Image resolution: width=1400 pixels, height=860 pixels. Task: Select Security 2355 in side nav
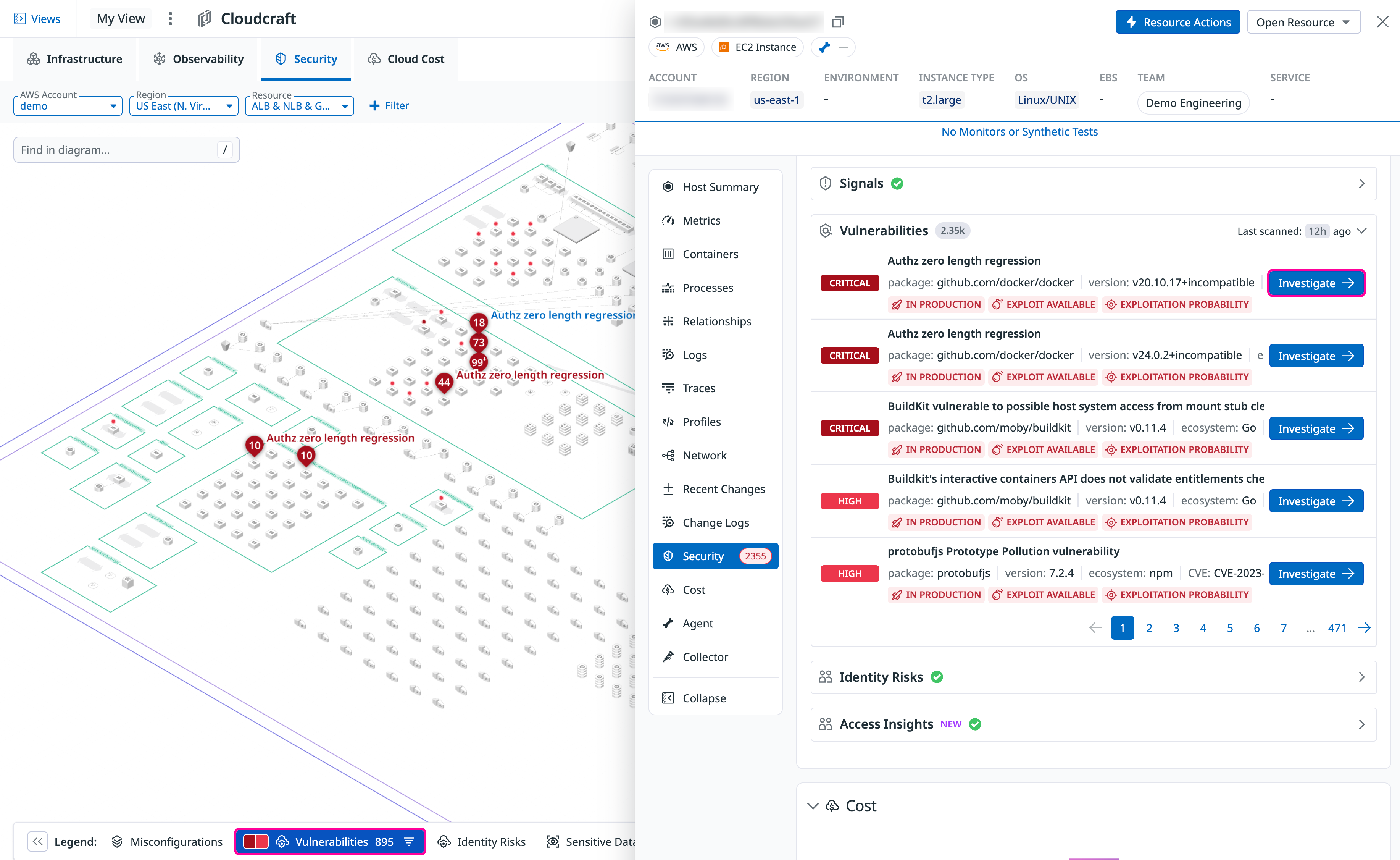pyautogui.click(x=715, y=556)
